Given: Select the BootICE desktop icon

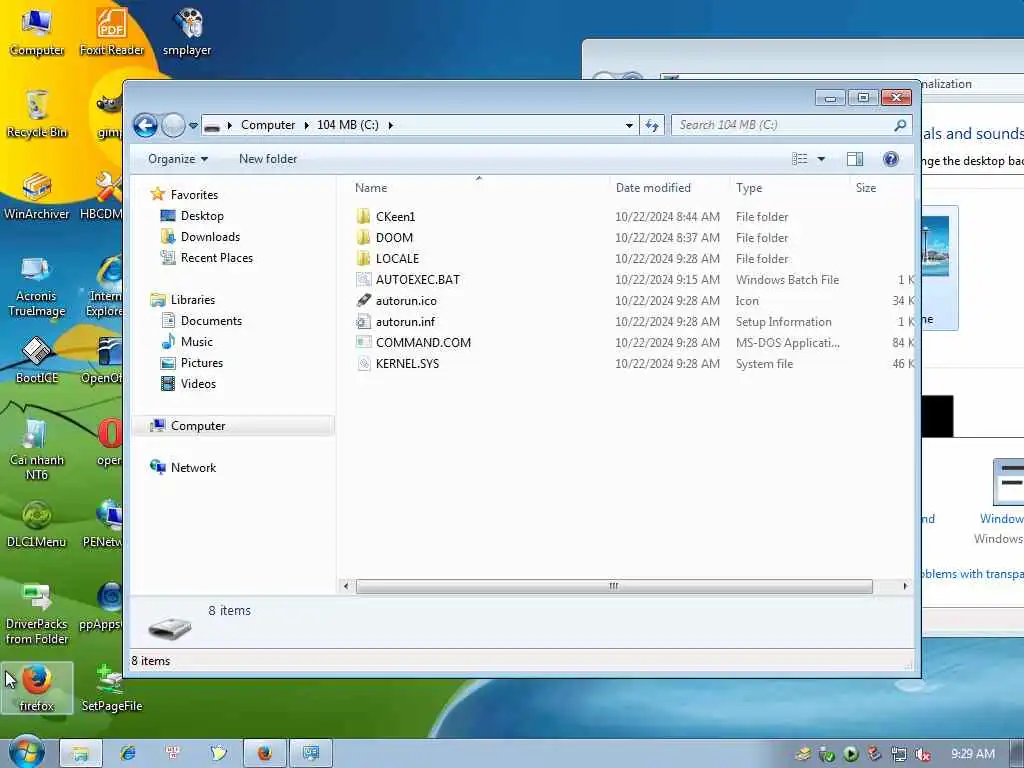Looking at the screenshot, I should pos(37,360).
